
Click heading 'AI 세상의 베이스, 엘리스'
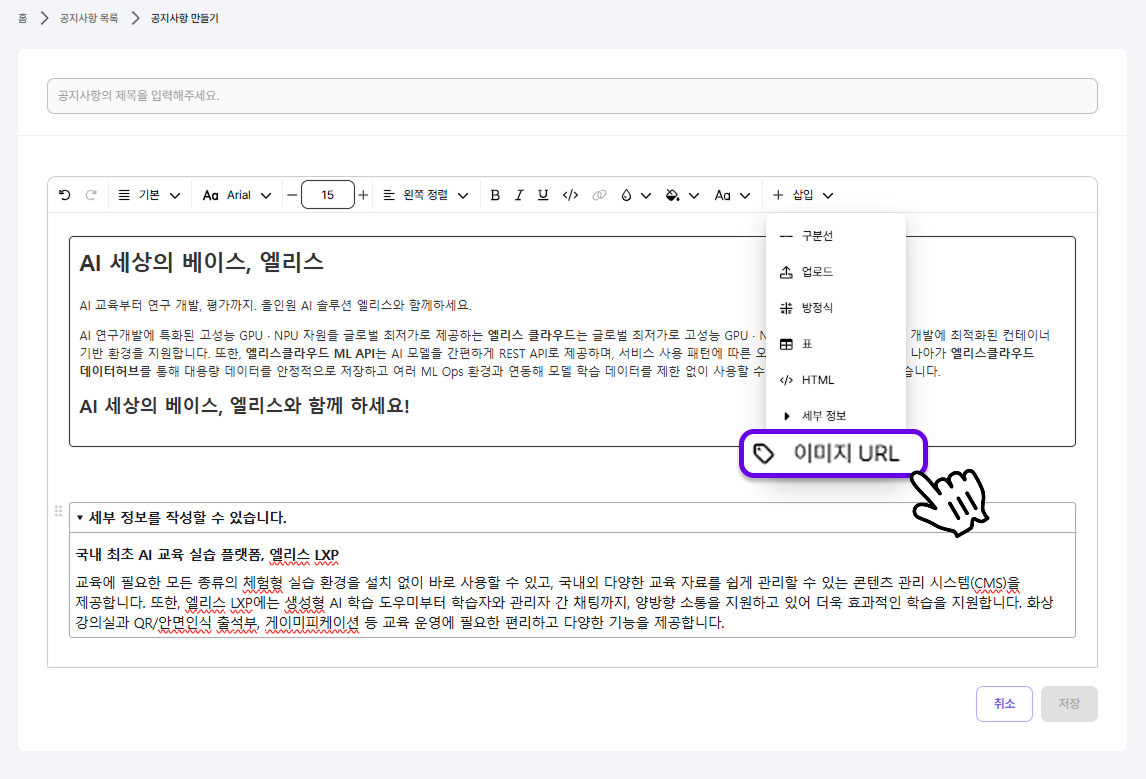(201, 262)
